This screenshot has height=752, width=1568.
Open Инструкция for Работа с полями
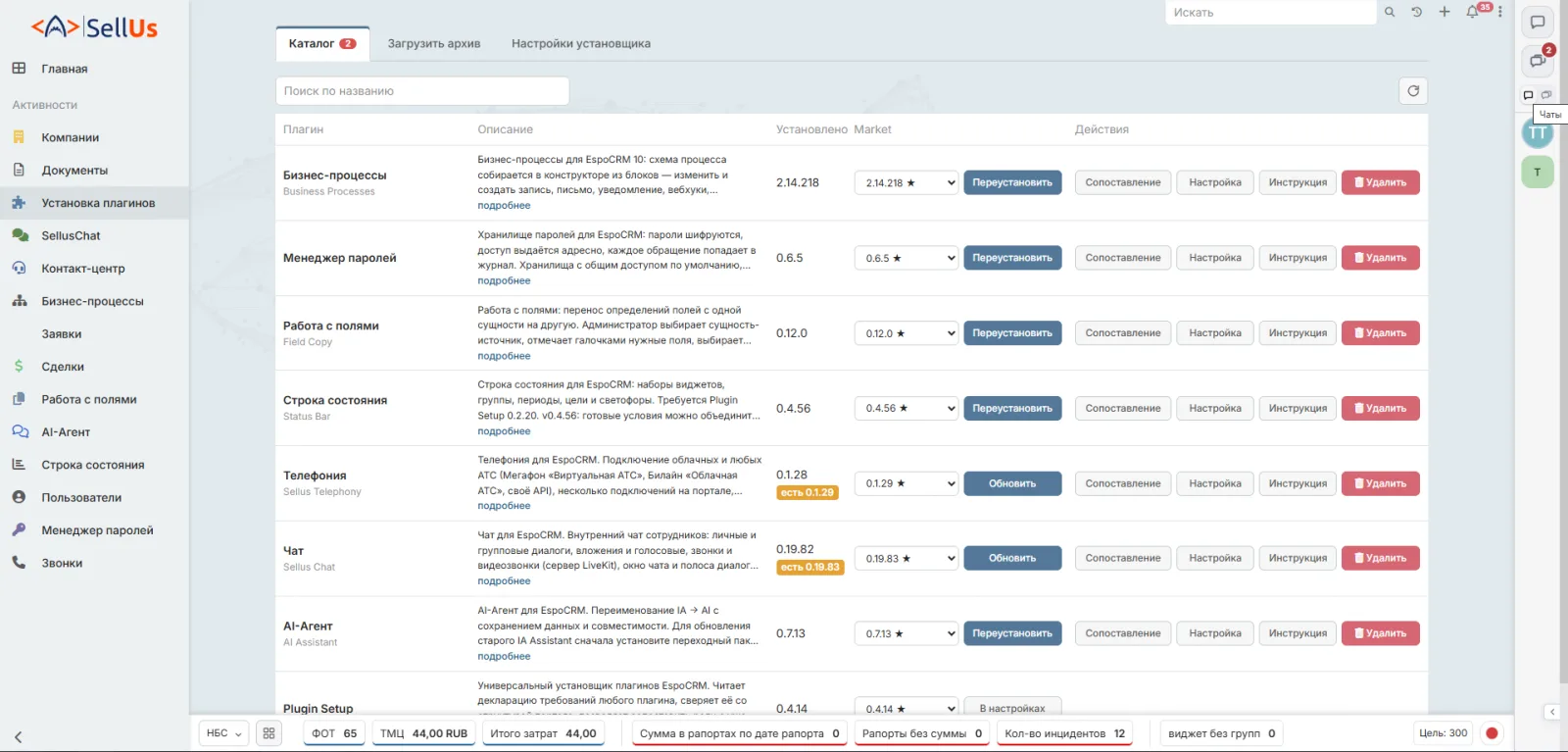1298,333
